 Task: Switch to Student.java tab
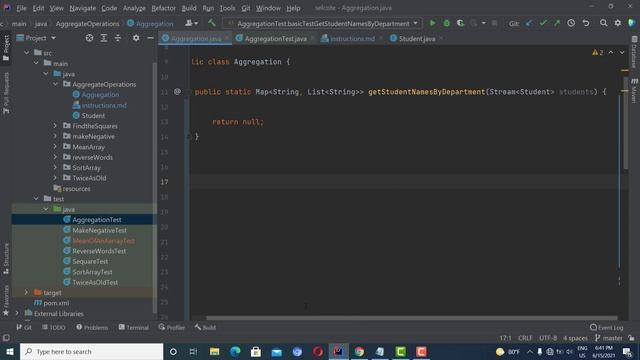click(x=417, y=38)
